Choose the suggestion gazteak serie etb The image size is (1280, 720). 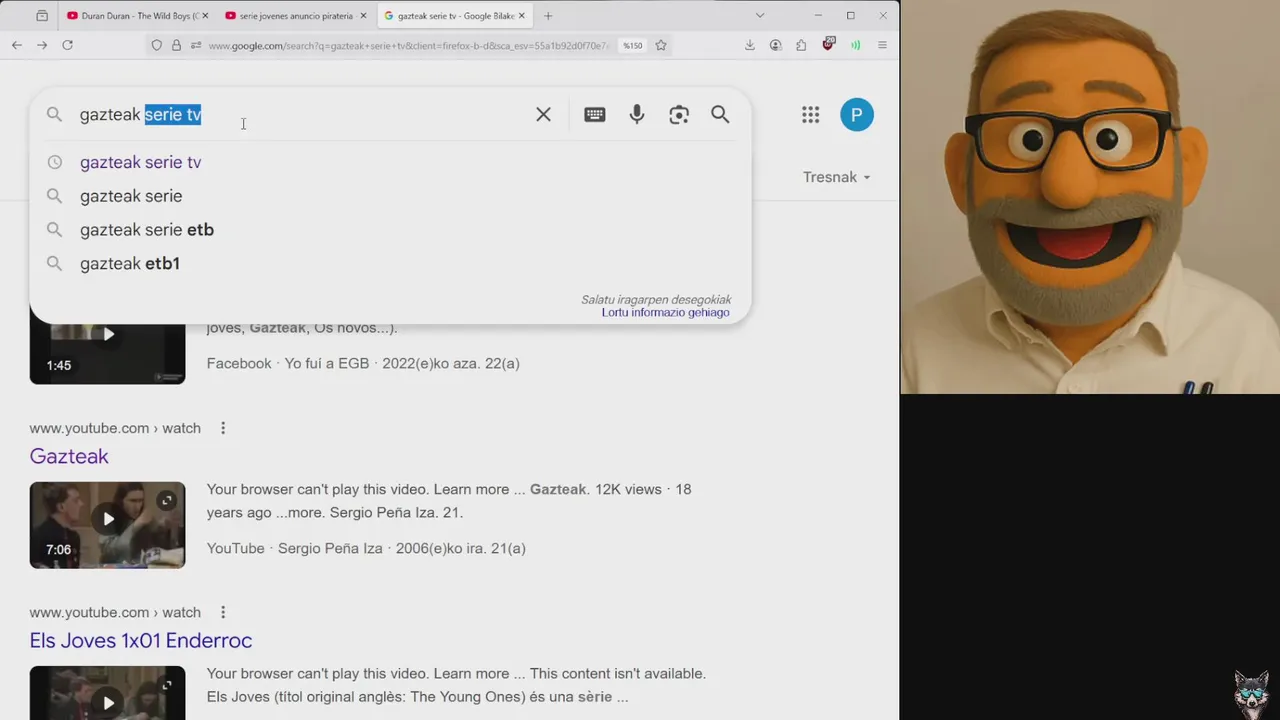pyautogui.click(x=390, y=230)
